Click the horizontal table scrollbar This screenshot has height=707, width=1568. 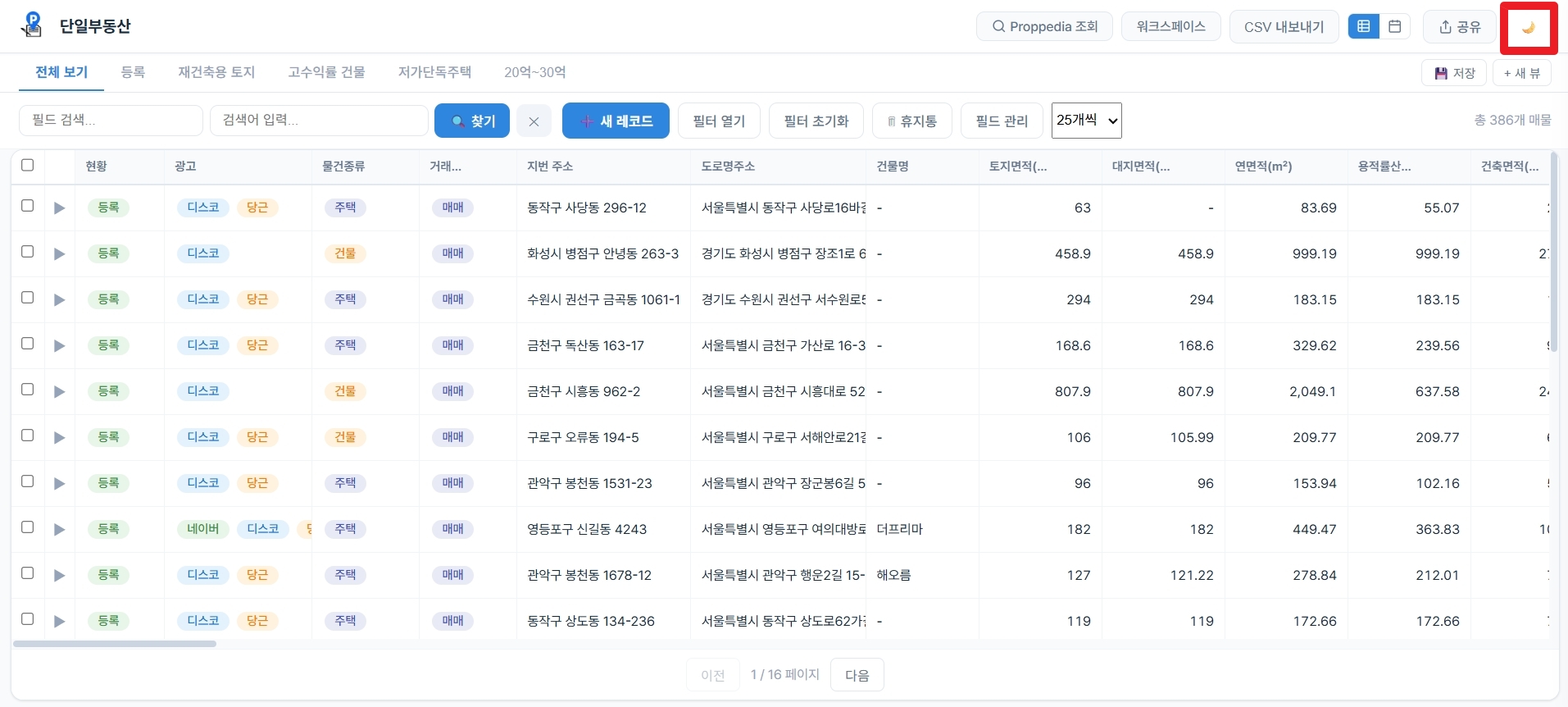(115, 644)
